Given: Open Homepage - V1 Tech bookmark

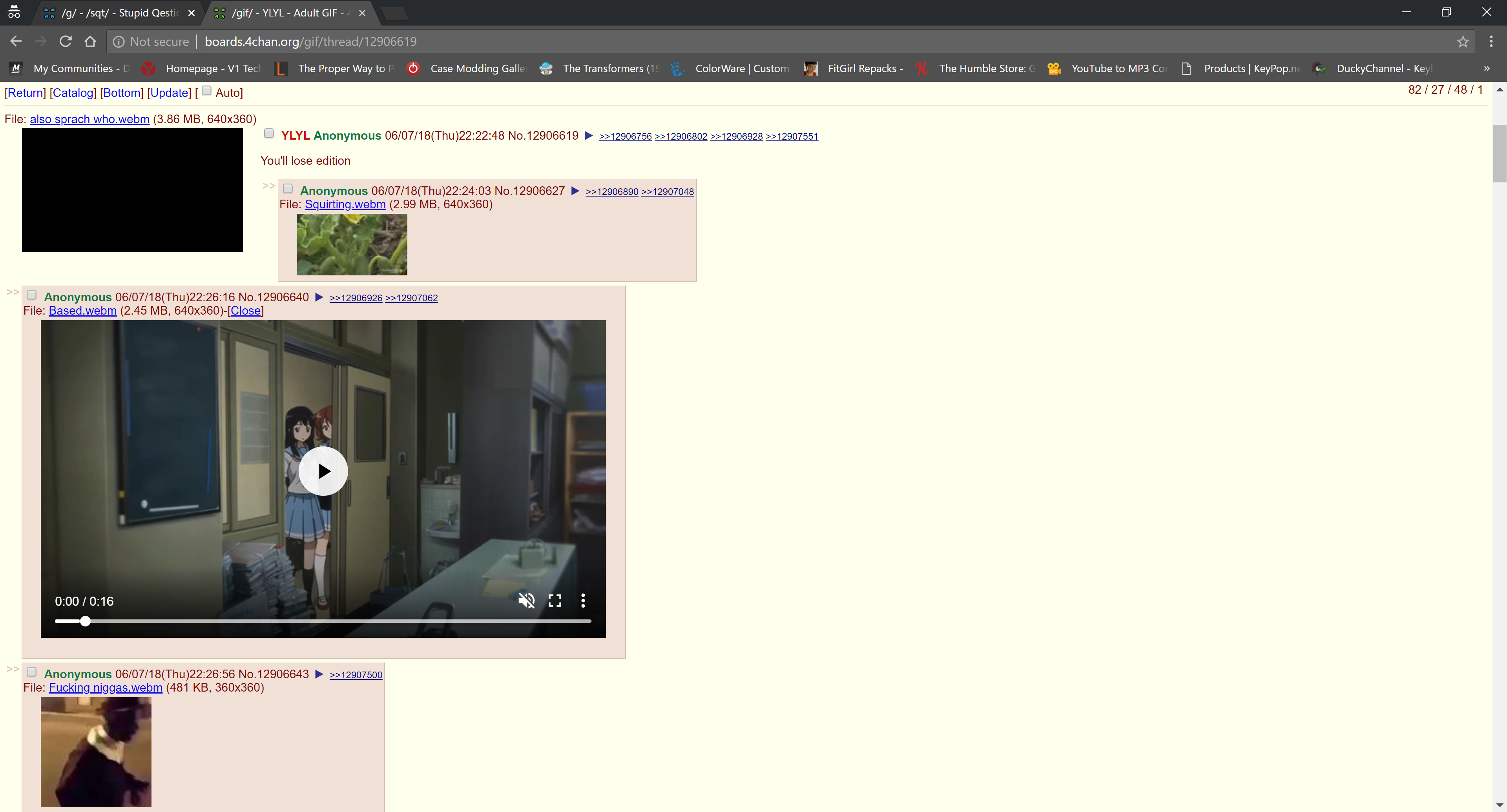Looking at the screenshot, I should (202, 68).
